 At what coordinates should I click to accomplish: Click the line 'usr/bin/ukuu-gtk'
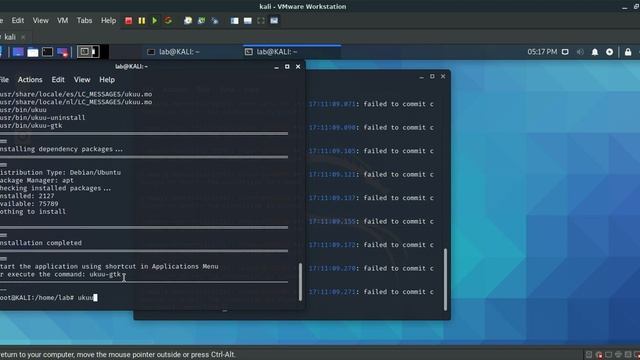pos(31,125)
